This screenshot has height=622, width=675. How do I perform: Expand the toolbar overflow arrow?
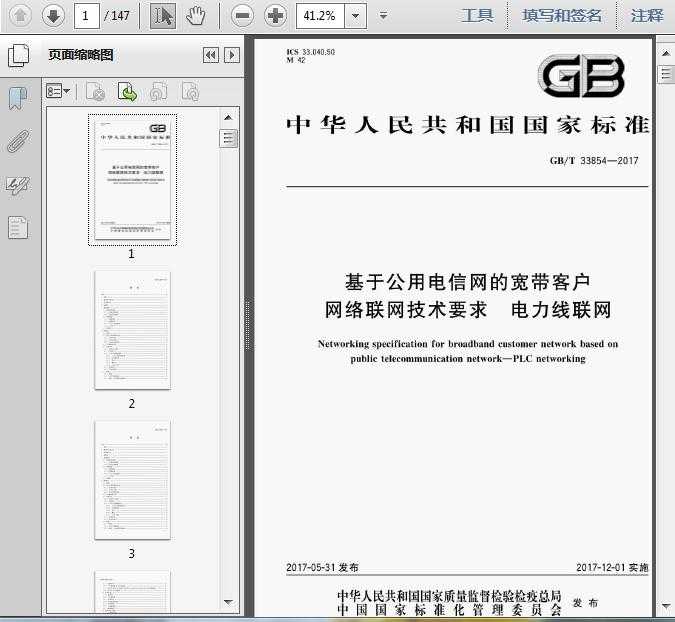coord(383,16)
